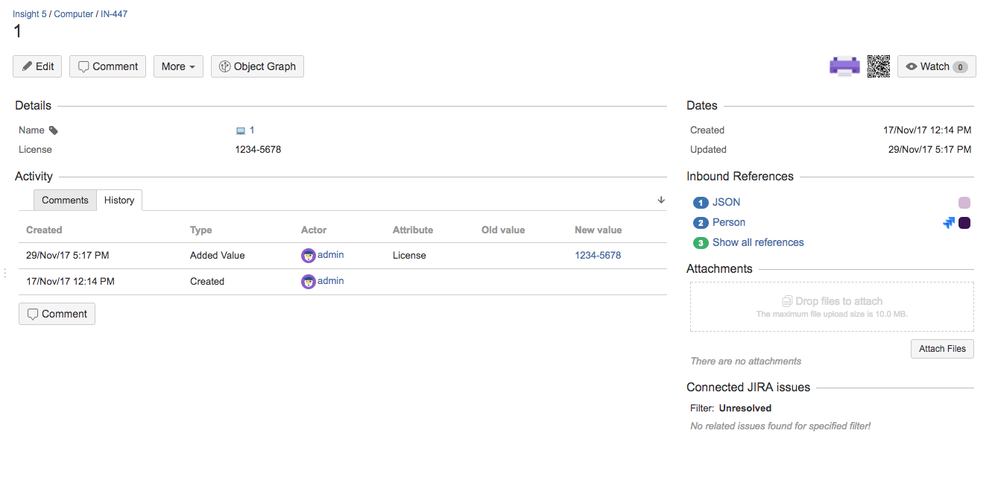Click the Edit pencil button
Image resolution: width=998 pixels, height=489 pixels.
(38, 67)
